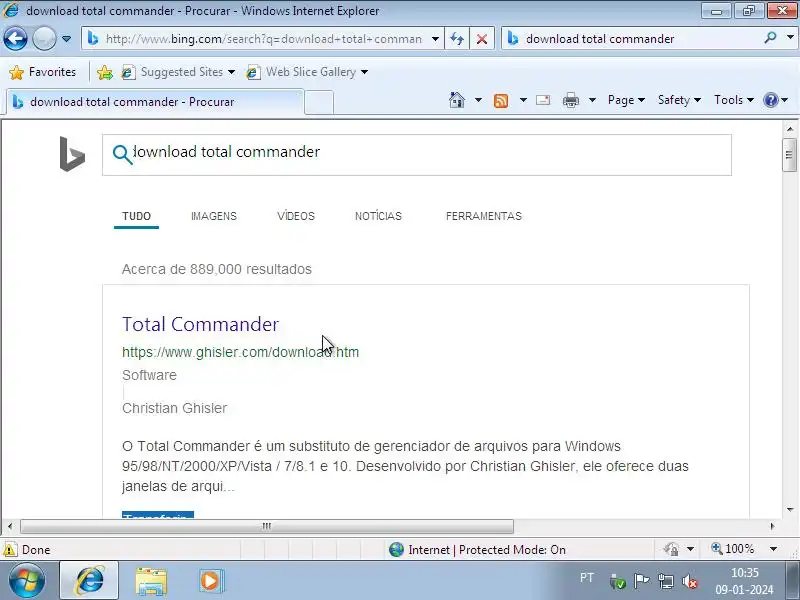This screenshot has height=600, width=800.
Task: Select the 'download total commander - Procurar' tab
Action: pos(155,102)
